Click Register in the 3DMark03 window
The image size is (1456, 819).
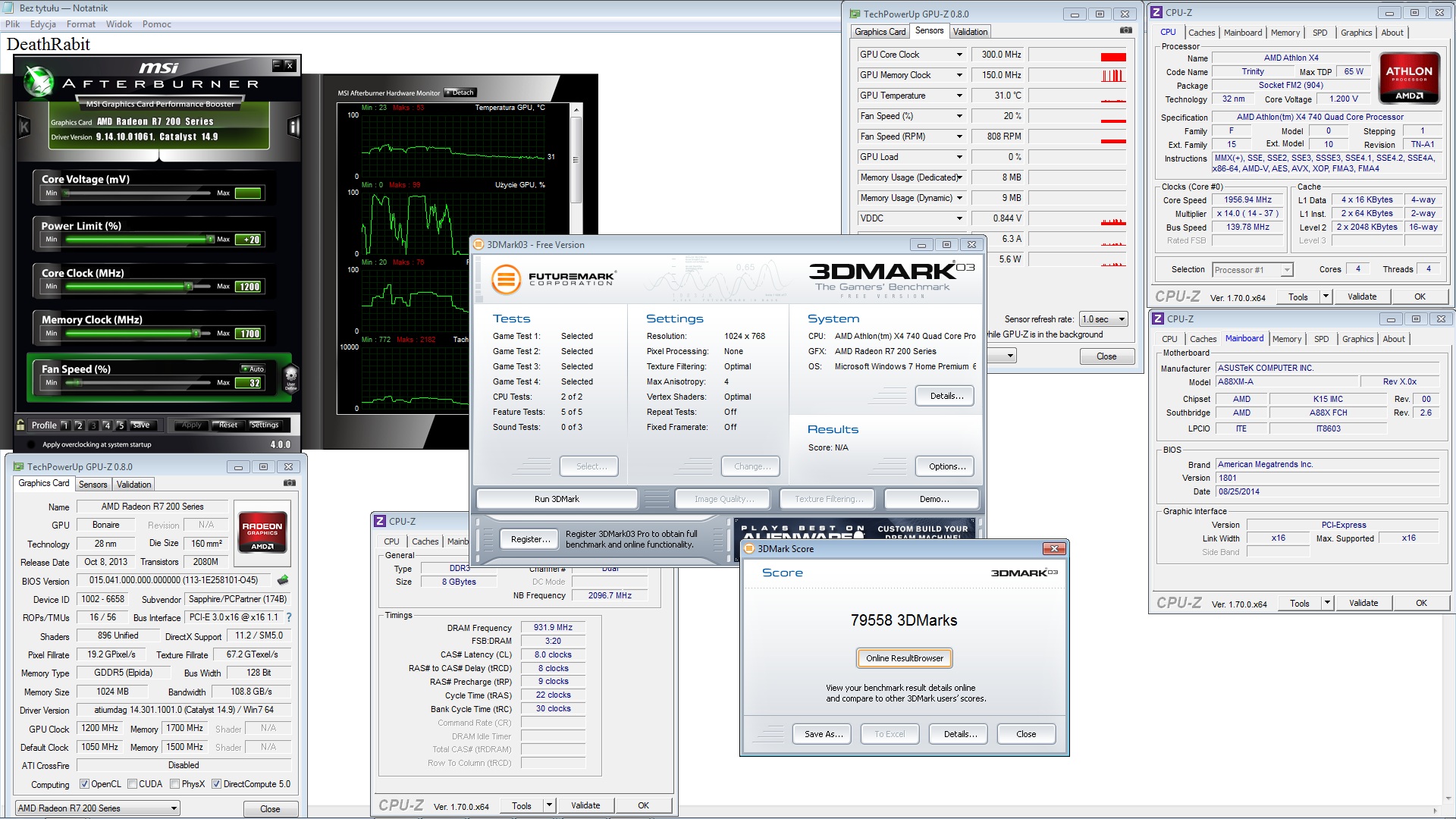530,539
